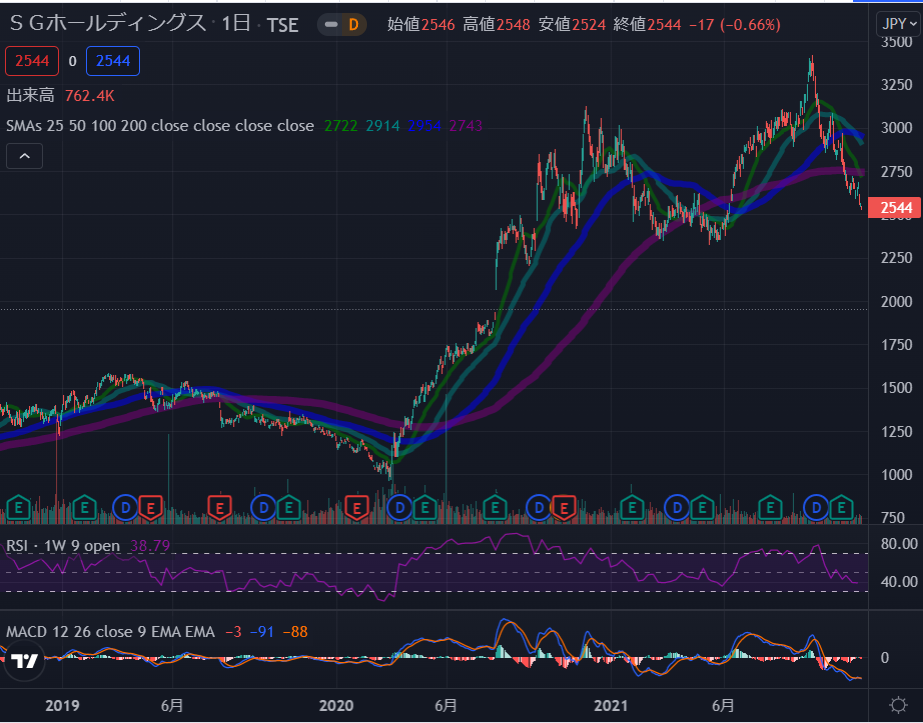Image resolution: width=923 pixels, height=723 pixels.
Task: Click the last red E earnings marker
Action: click(x=564, y=508)
